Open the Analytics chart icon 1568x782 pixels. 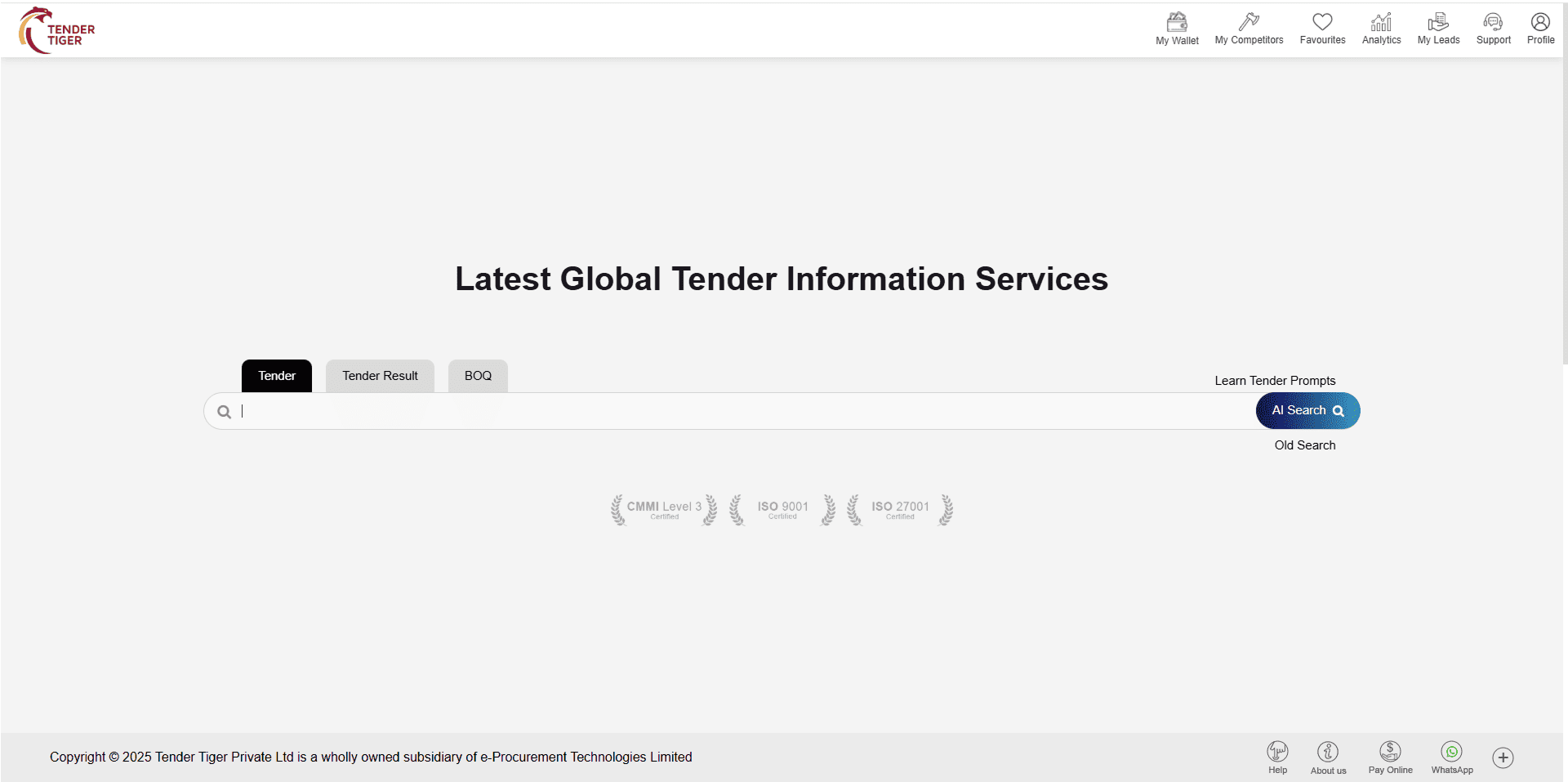point(1381,23)
